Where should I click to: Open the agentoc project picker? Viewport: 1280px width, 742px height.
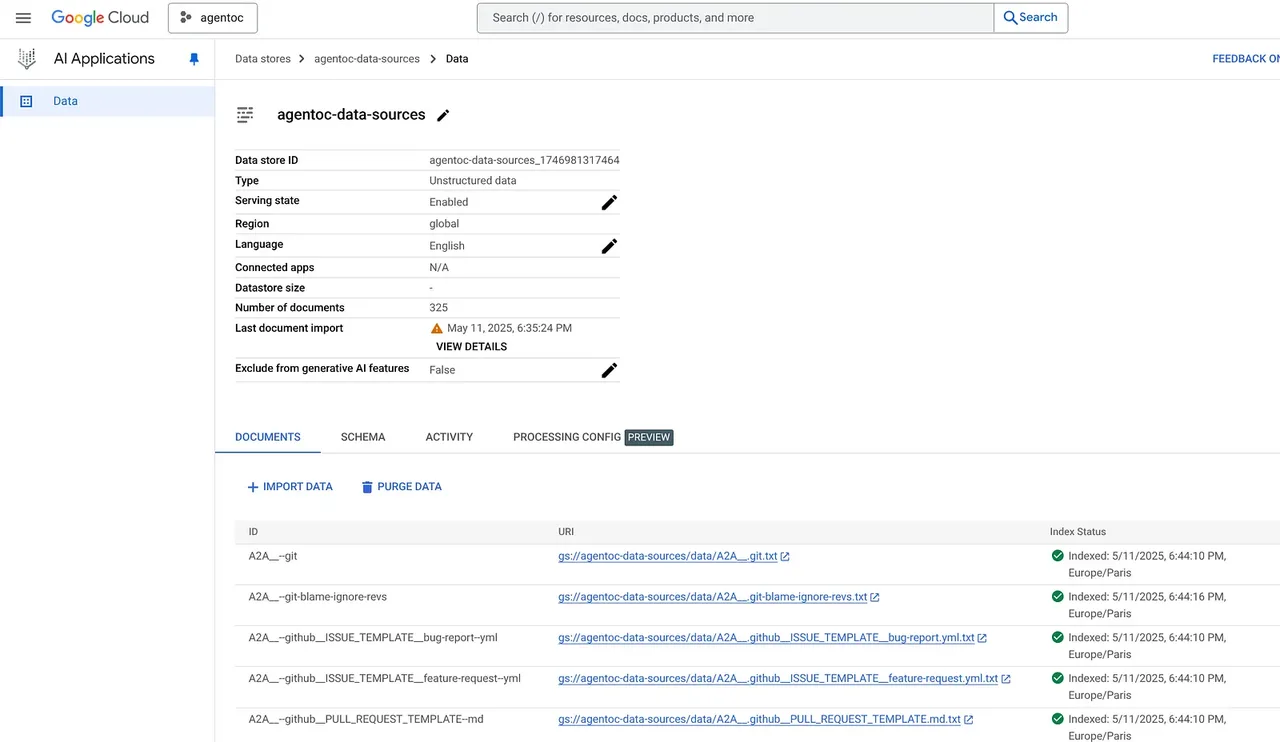212,18
